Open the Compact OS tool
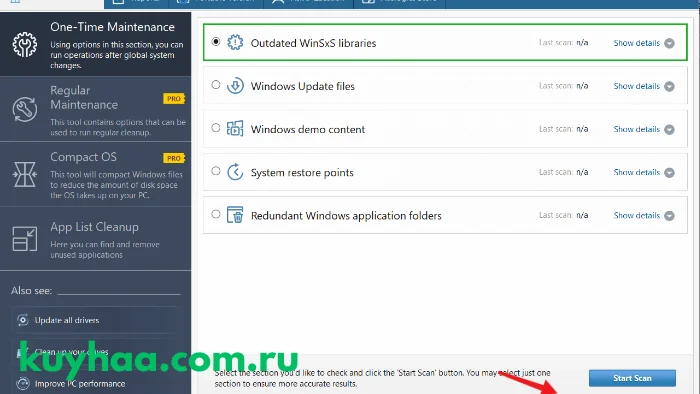The height and width of the screenshot is (394, 700). pos(96,174)
